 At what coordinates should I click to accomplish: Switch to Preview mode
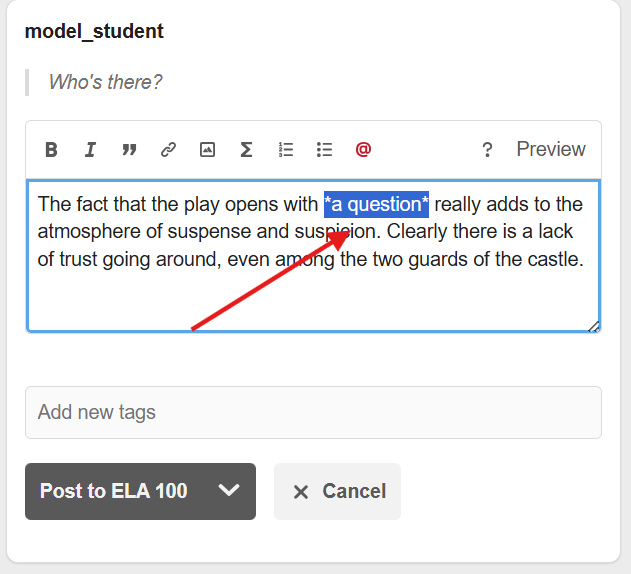click(x=550, y=149)
